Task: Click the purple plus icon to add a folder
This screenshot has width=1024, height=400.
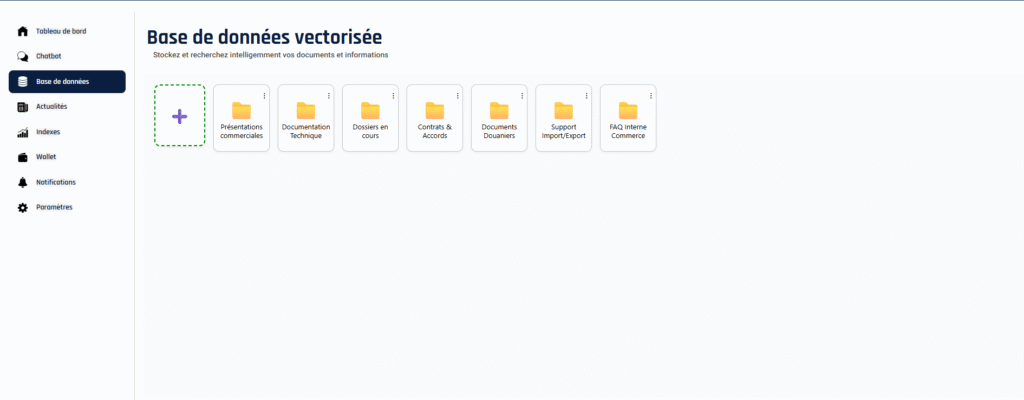Action: (x=180, y=116)
